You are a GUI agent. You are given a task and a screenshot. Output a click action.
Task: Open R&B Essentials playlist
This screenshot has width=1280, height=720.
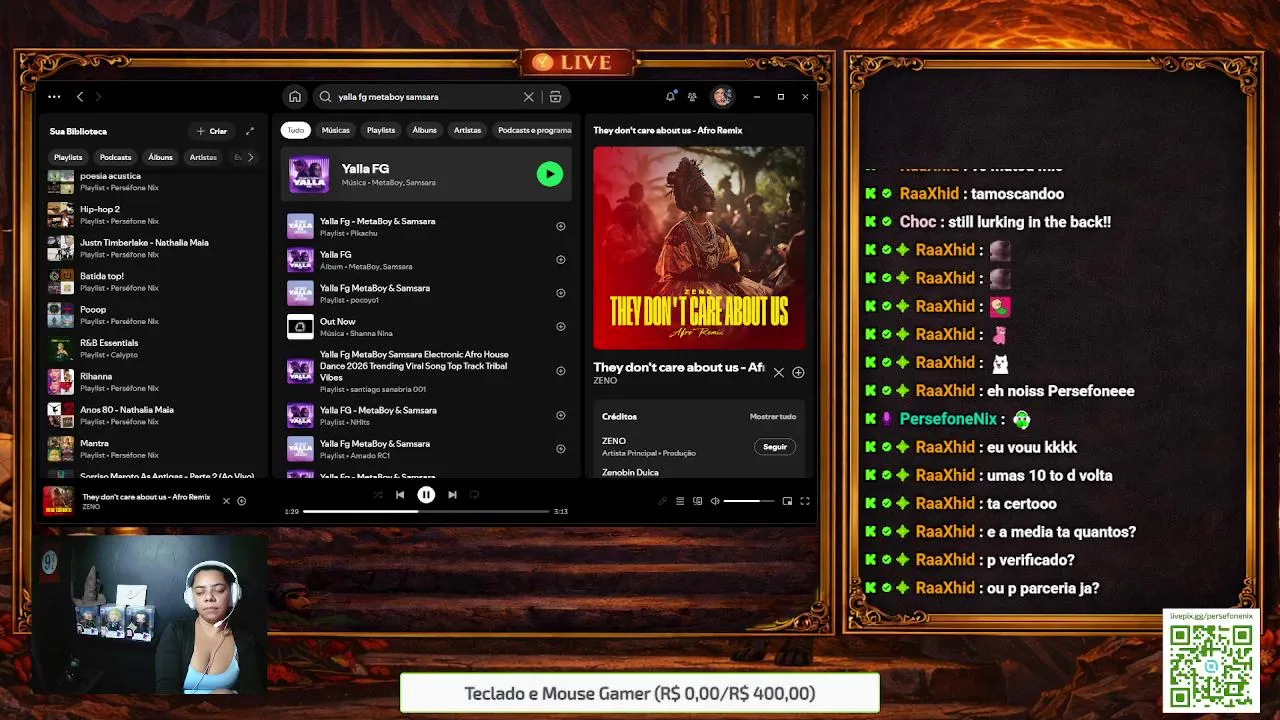(155, 348)
